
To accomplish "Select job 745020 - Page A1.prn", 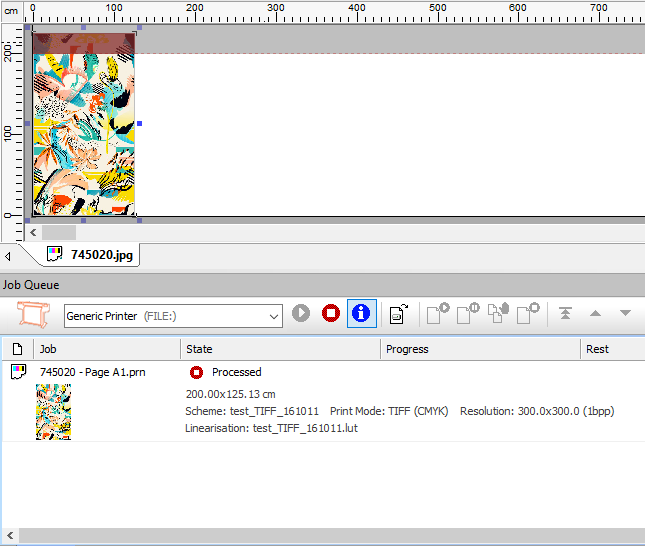I will 93,372.
